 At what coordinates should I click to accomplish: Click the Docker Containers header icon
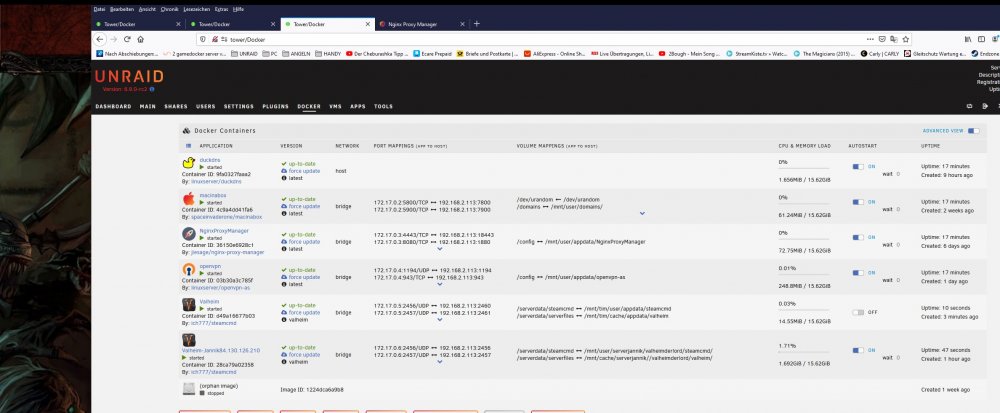coord(186,131)
